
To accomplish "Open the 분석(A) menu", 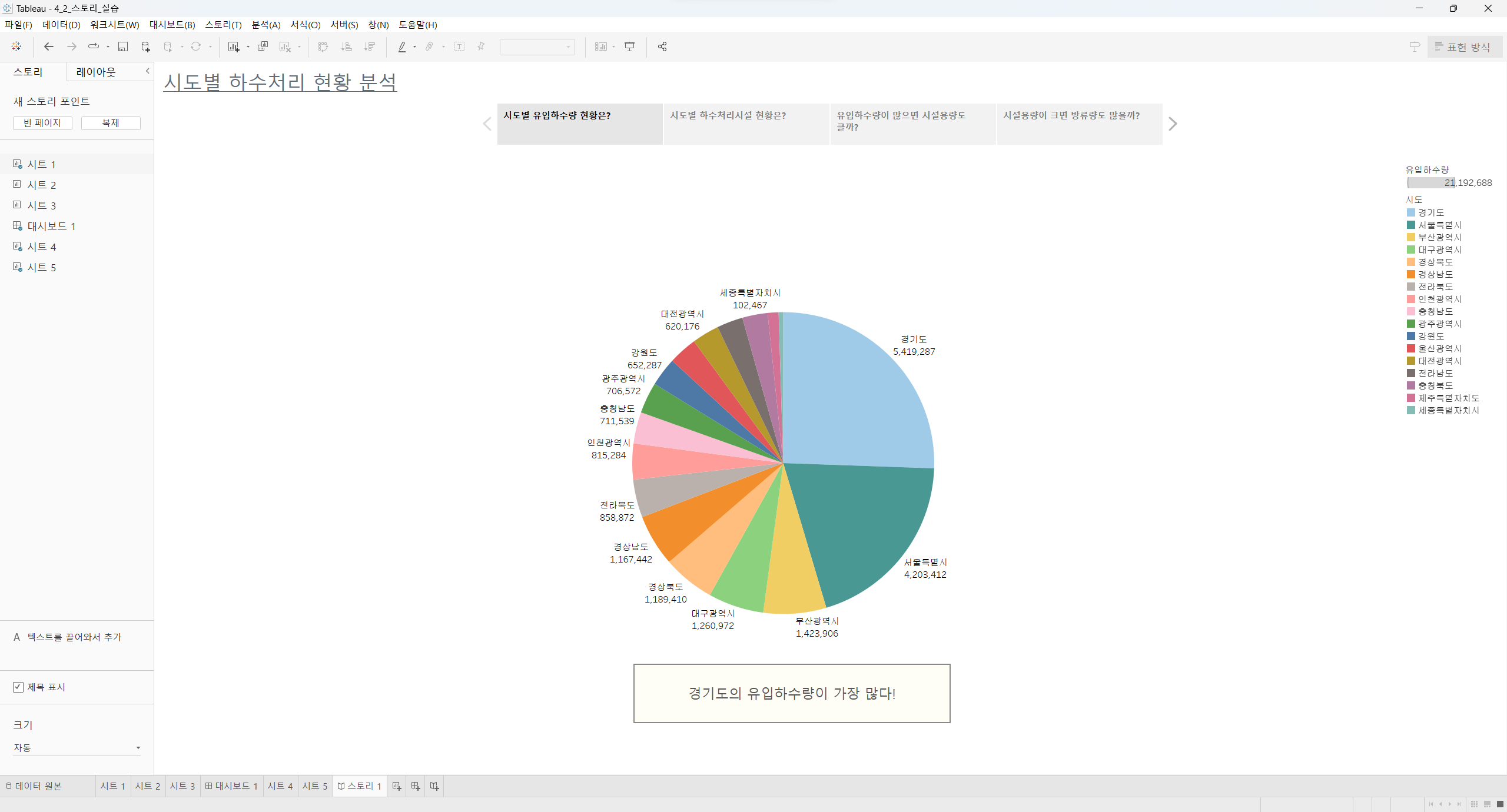I will click(265, 25).
